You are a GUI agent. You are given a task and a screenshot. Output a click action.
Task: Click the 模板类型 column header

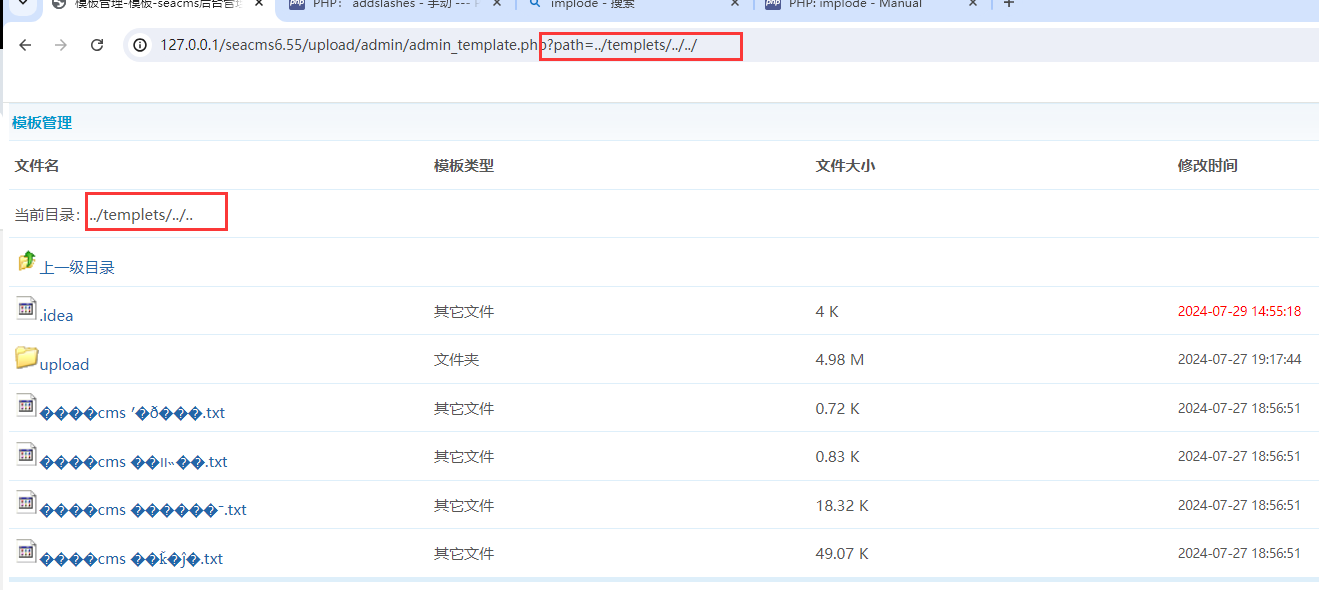[464, 166]
